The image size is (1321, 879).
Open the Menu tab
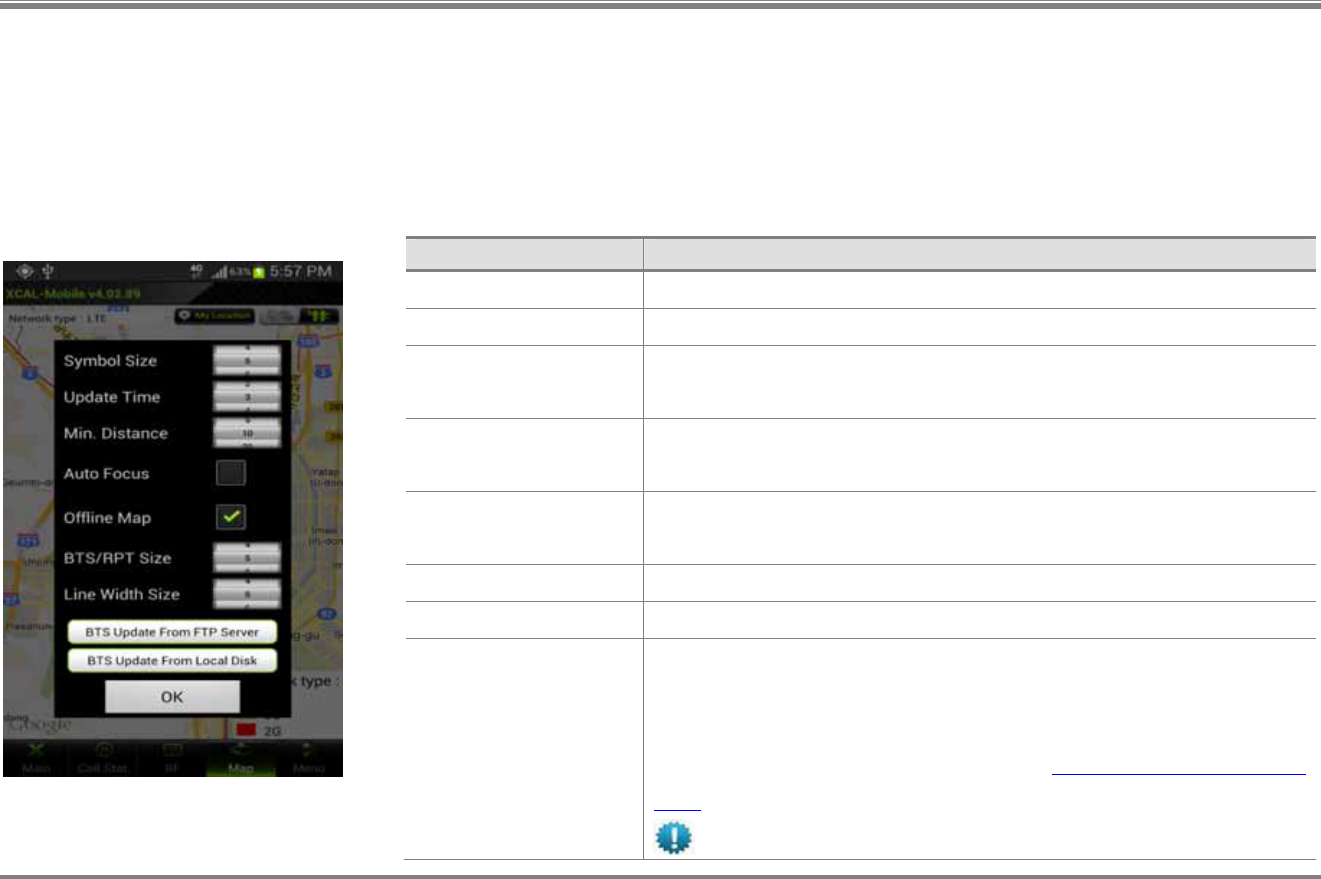coord(308,759)
